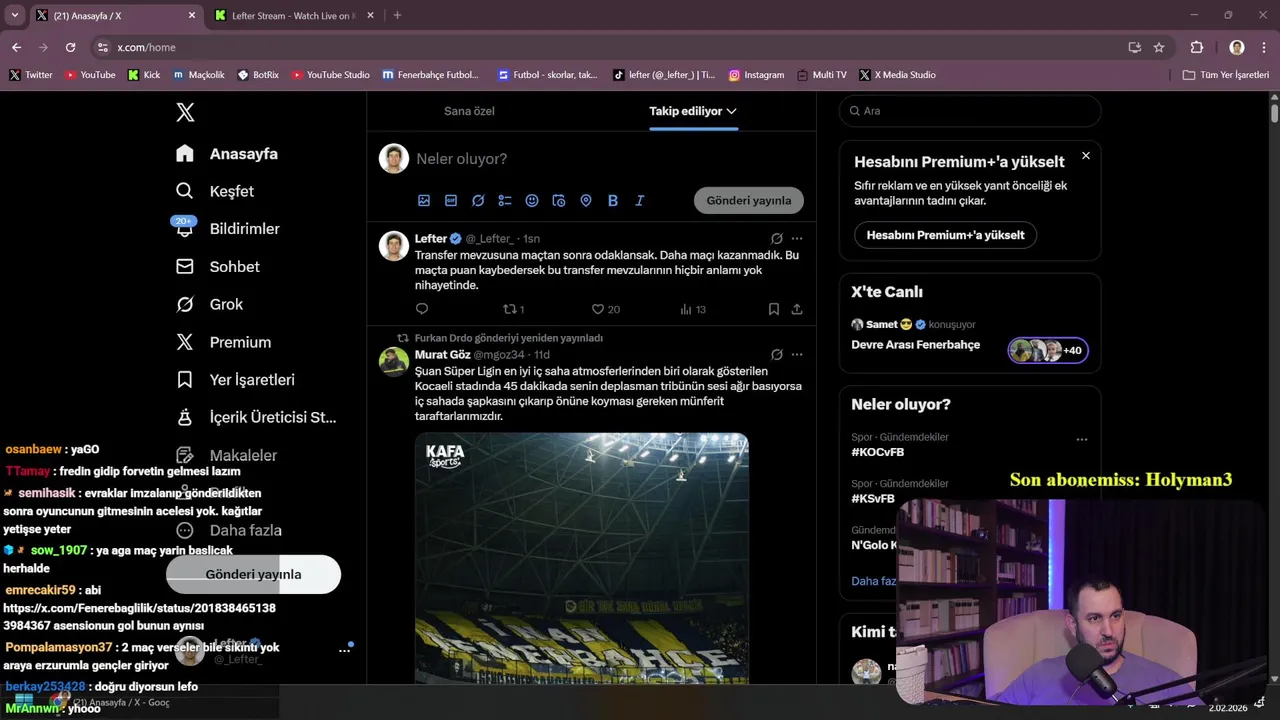Image resolution: width=1280 pixels, height=720 pixels.
Task: Click the Ara search field
Action: (x=970, y=111)
